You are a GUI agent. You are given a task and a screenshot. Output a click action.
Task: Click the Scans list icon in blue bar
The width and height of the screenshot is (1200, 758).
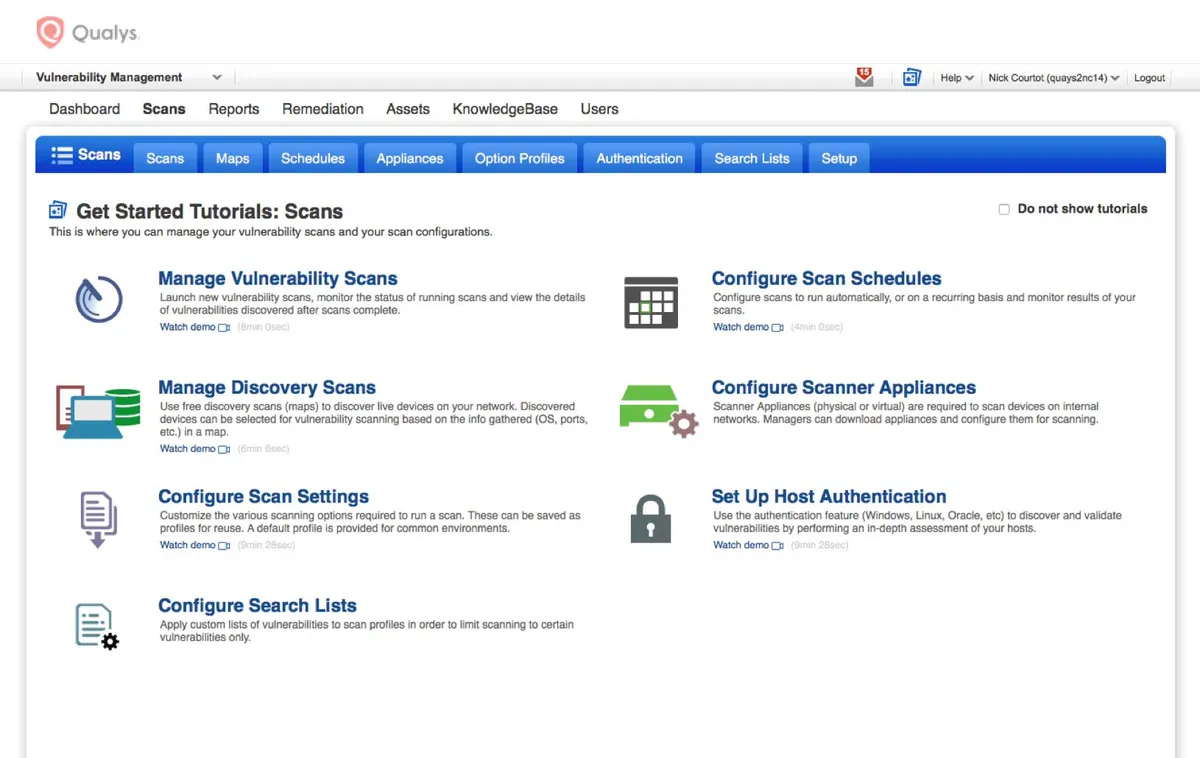point(61,155)
